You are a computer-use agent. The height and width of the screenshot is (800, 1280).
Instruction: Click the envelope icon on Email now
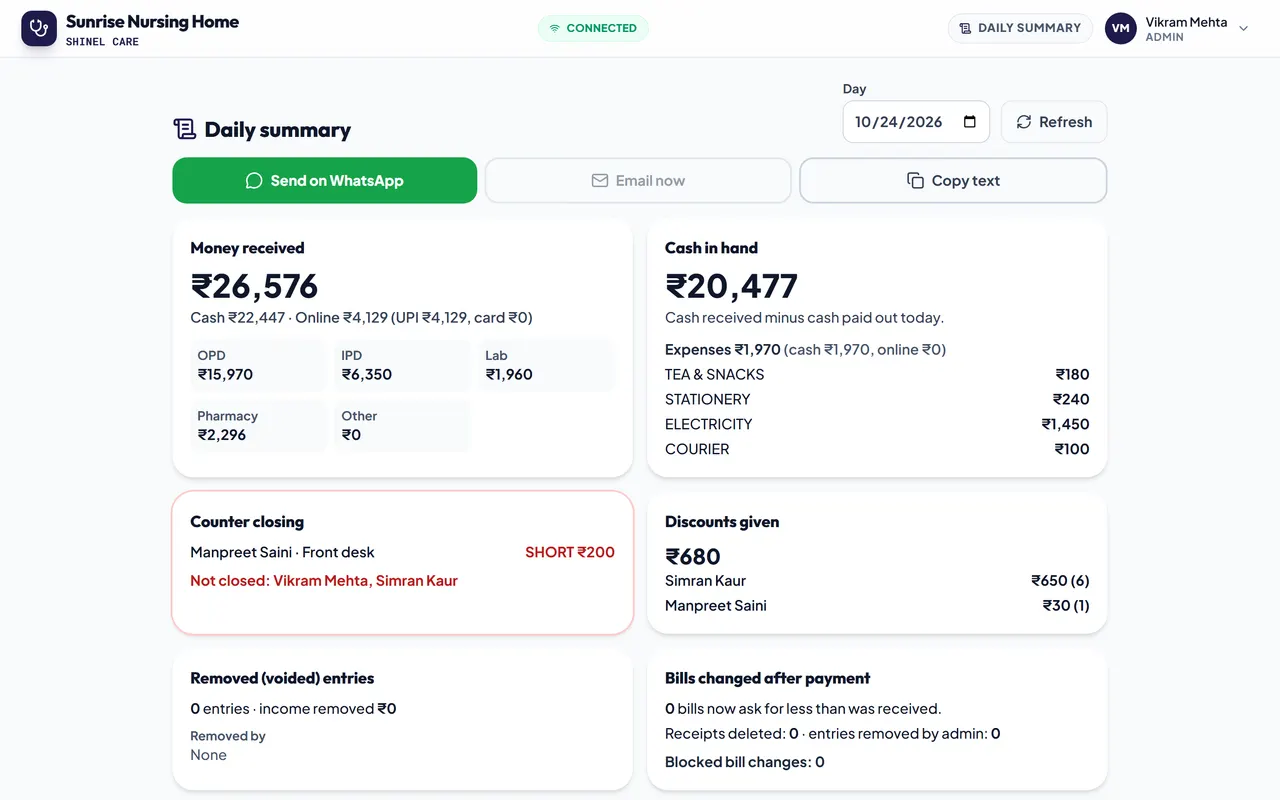[600, 181]
